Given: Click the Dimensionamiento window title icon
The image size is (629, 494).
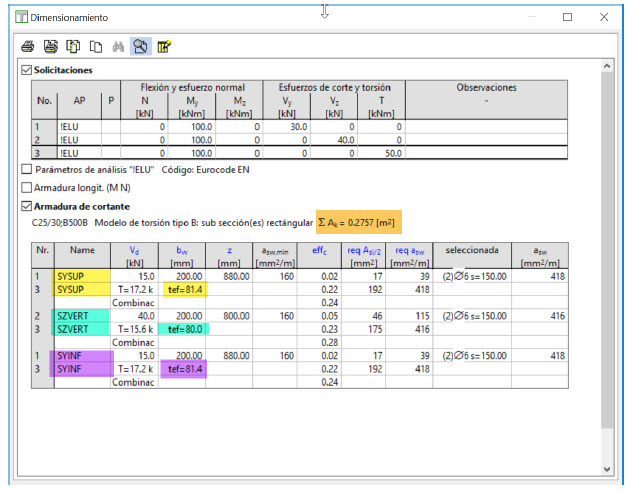Looking at the screenshot, I should point(21,17).
